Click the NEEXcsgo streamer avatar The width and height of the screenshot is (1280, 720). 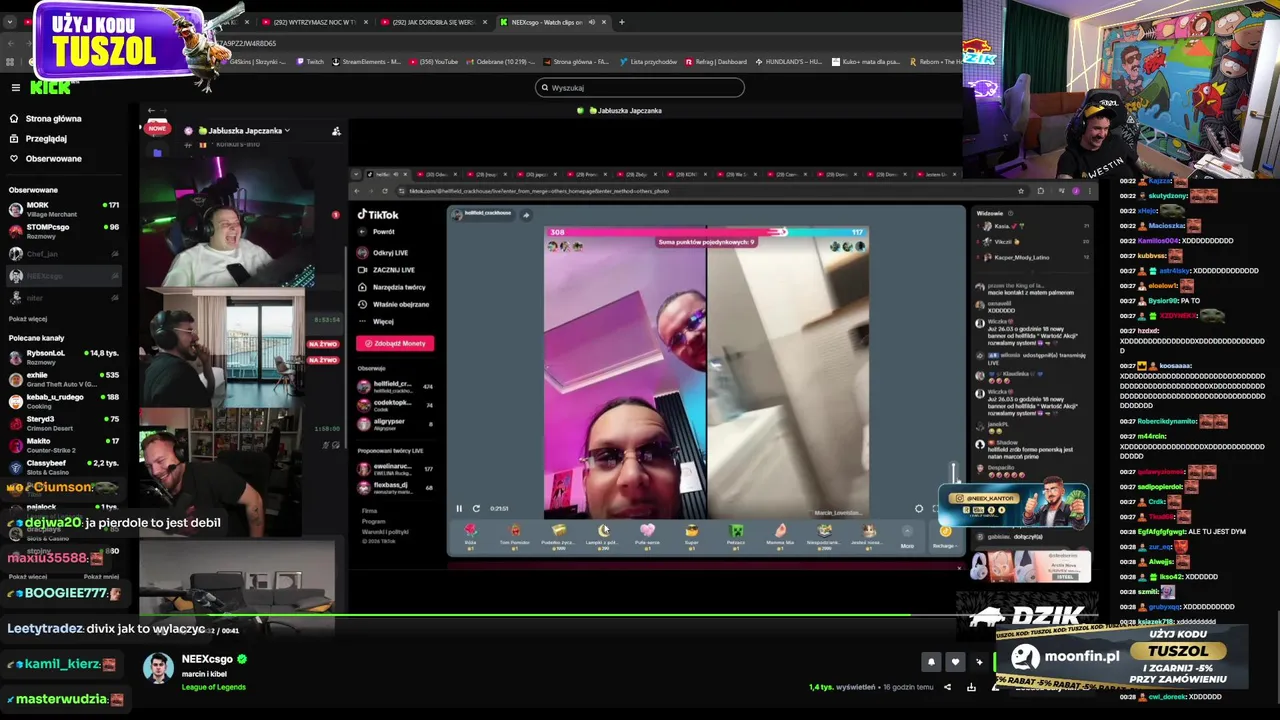(x=158, y=668)
